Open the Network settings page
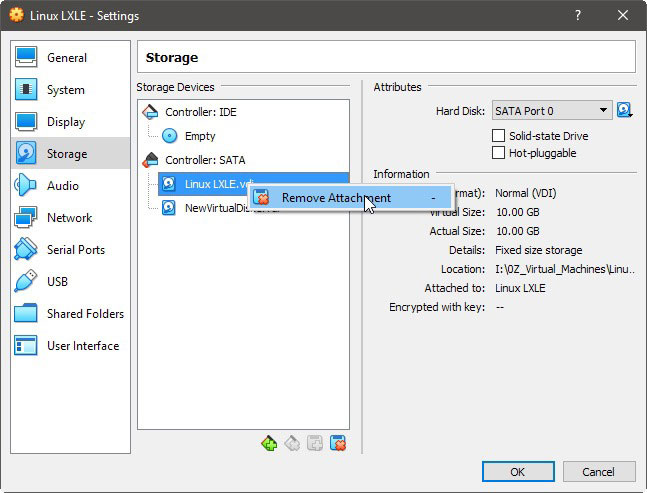 pyautogui.click(x=71, y=217)
